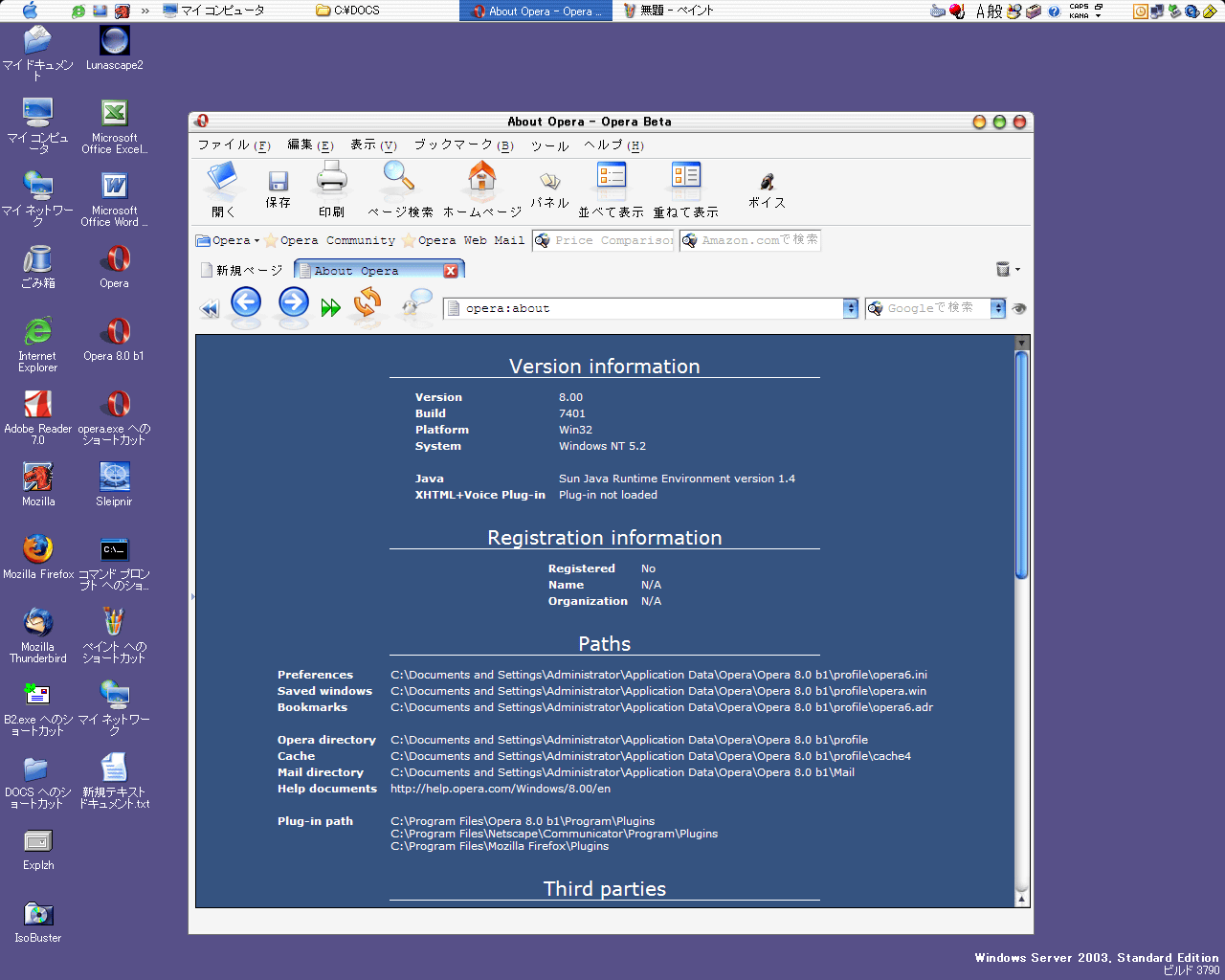Switch to the C:\DOCS taskbar window
The width and height of the screenshot is (1225, 980).
point(348,11)
